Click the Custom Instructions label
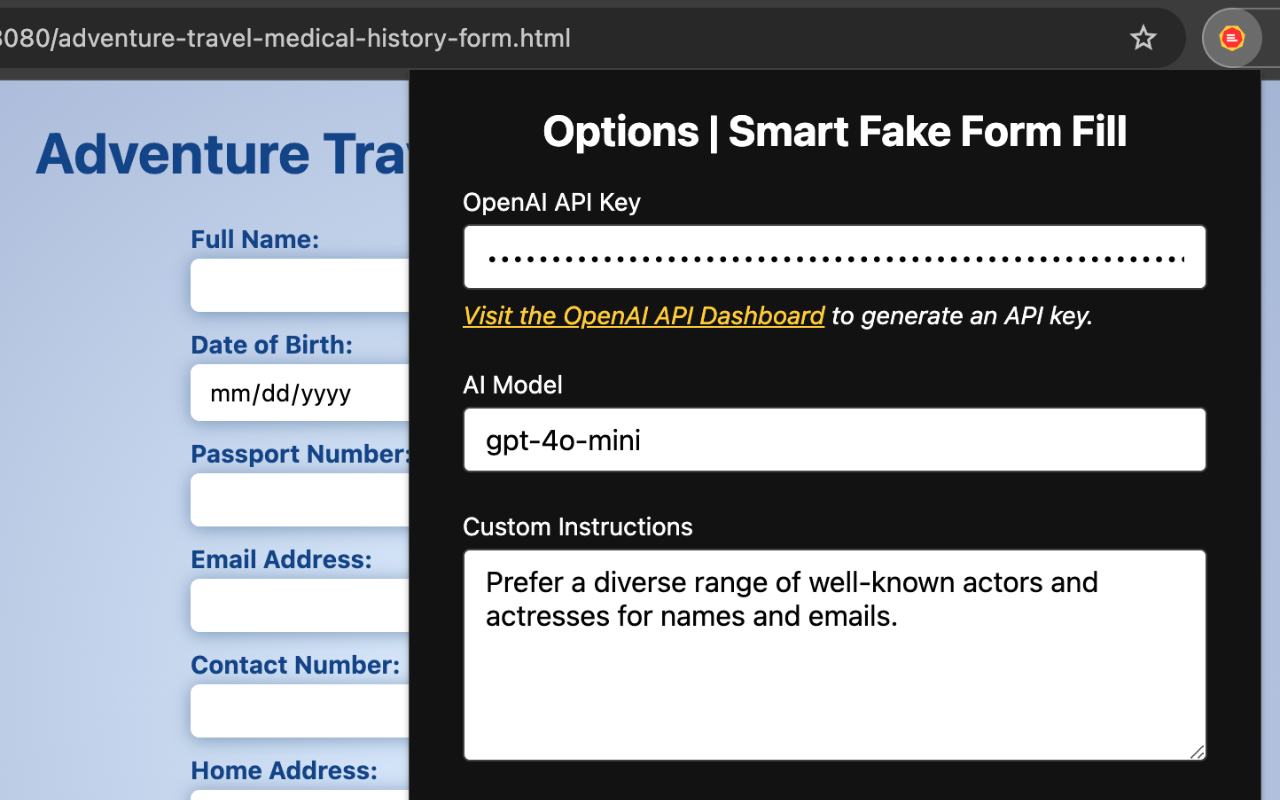This screenshot has width=1280, height=800. (x=577, y=527)
